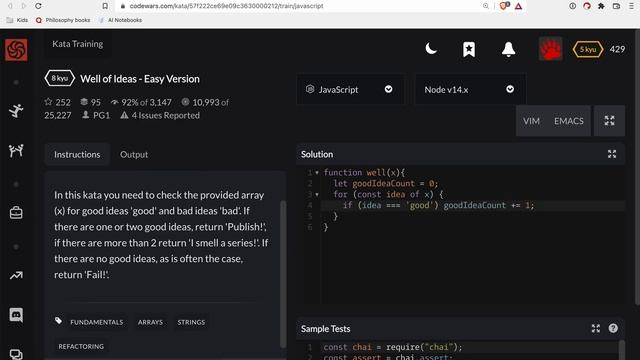This screenshot has width=640, height=360.
Task: Open Sample Tests help question mark
Action: point(613,328)
